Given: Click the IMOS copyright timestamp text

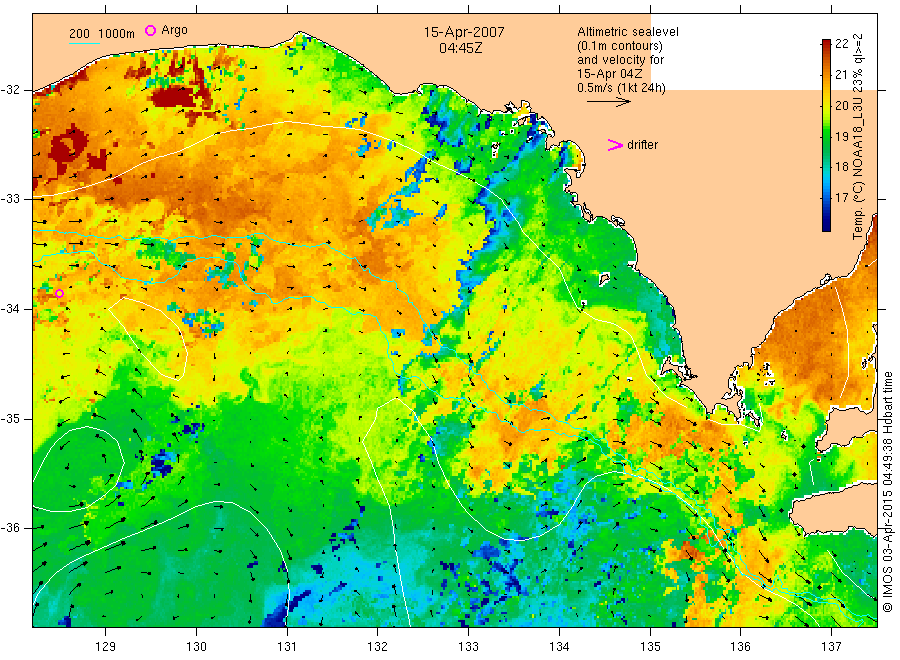Looking at the screenshot, I should [x=888, y=492].
